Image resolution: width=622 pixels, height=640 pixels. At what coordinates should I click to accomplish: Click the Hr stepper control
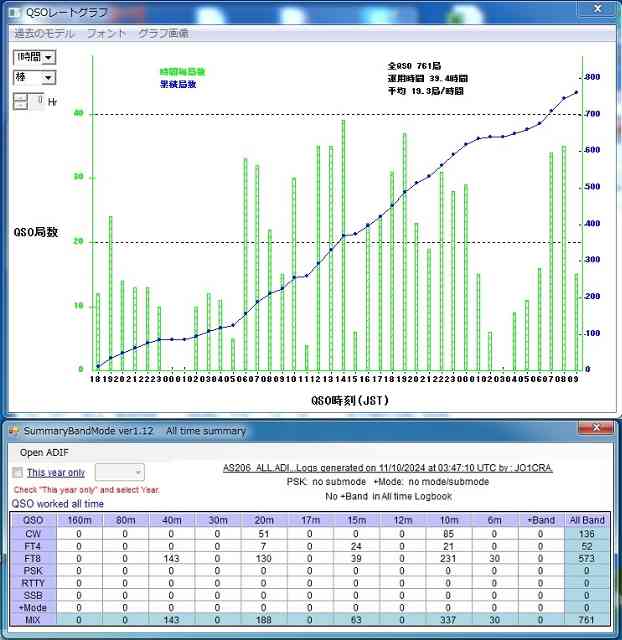pyautogui.click(x=19, y=101)
